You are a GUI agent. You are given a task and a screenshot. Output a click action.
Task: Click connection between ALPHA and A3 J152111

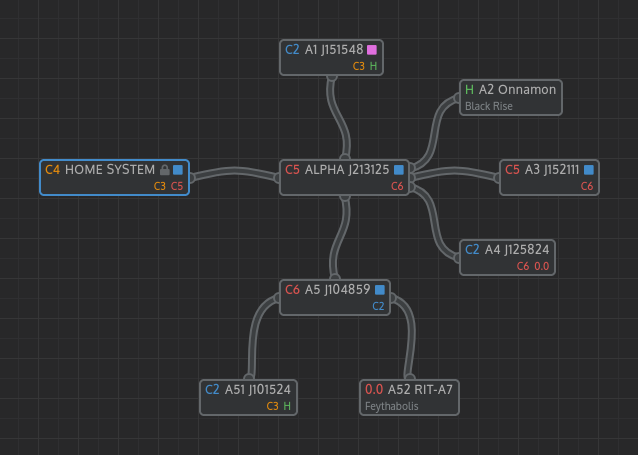coord(454,172)
